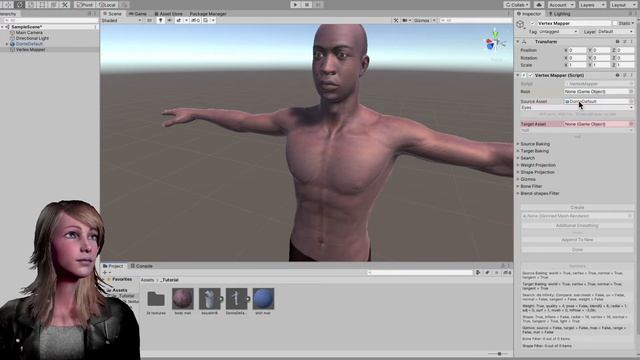The image size is (640, 360).
Task: Click the cloud services icon
Action: [x=538, y=4]
